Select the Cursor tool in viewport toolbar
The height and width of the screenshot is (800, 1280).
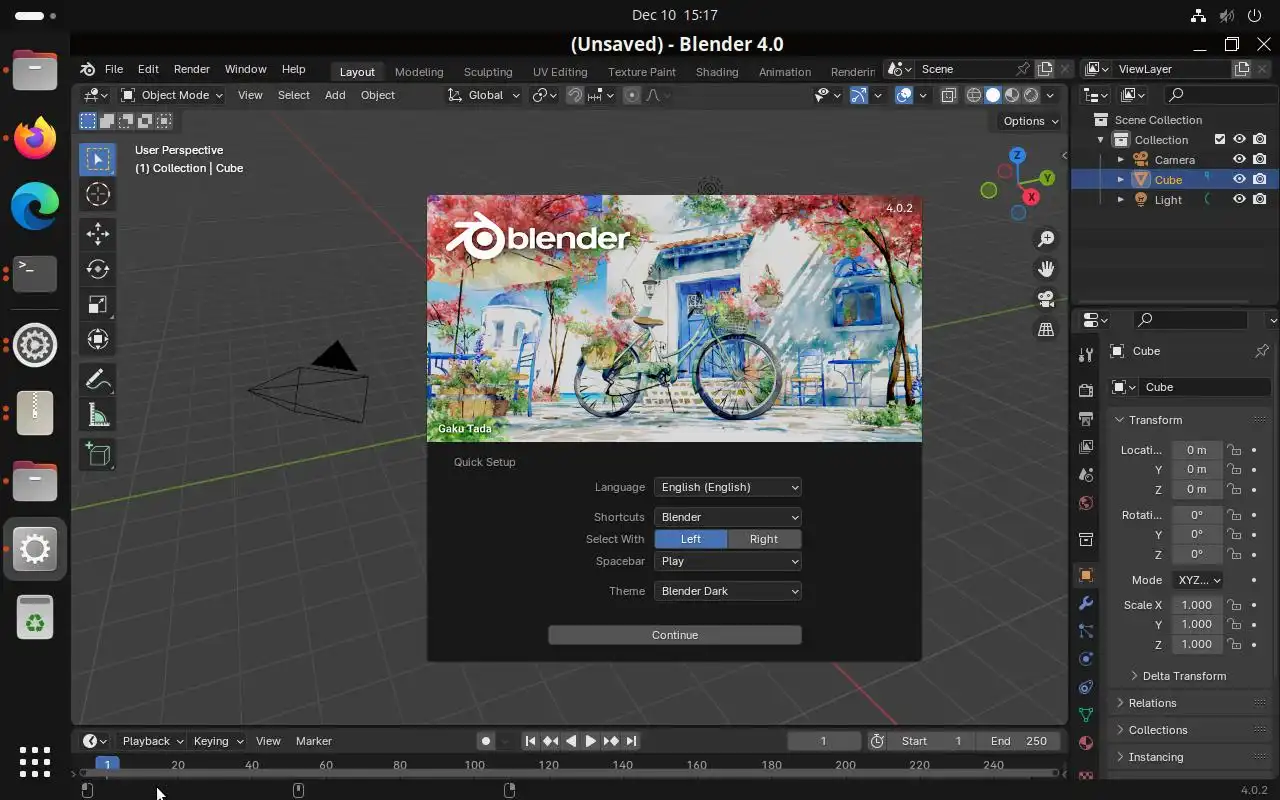(x=98, y=194)
